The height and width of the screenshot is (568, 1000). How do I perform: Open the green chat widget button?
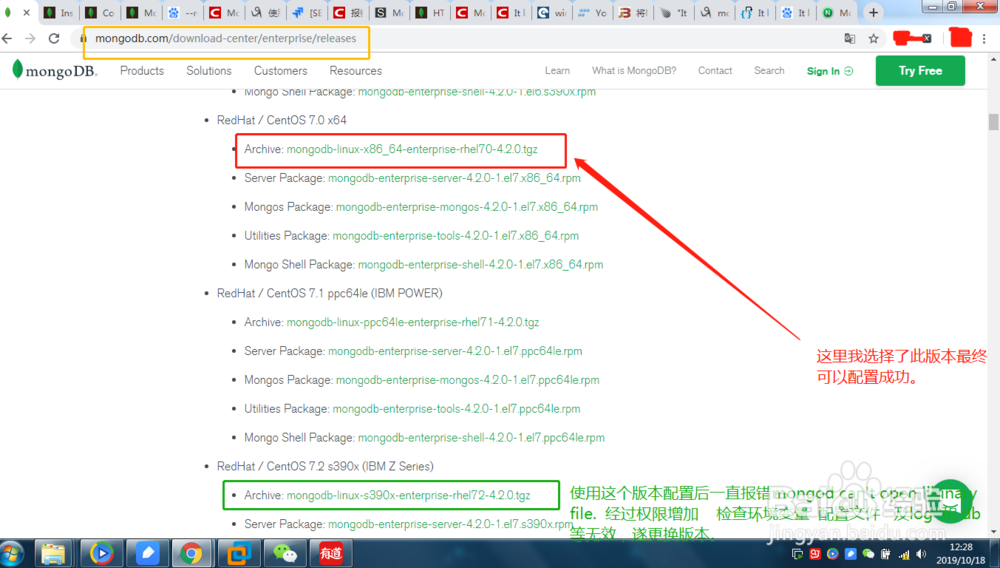950,501
